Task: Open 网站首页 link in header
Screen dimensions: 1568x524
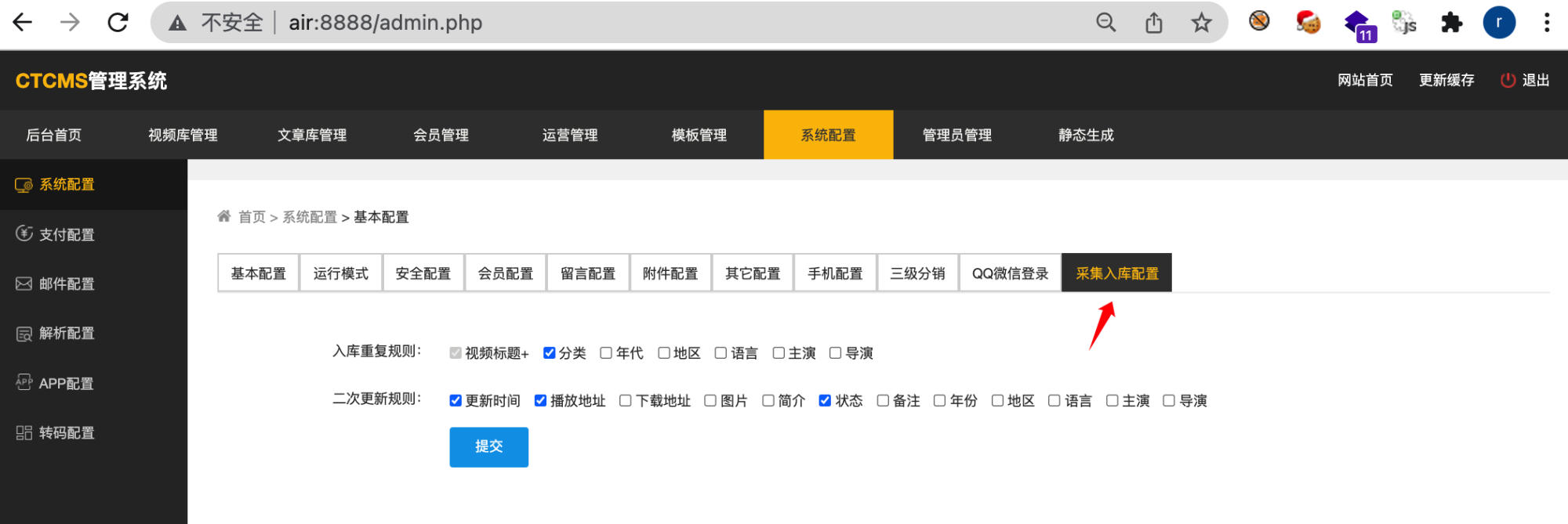Action: point(1365,80)
